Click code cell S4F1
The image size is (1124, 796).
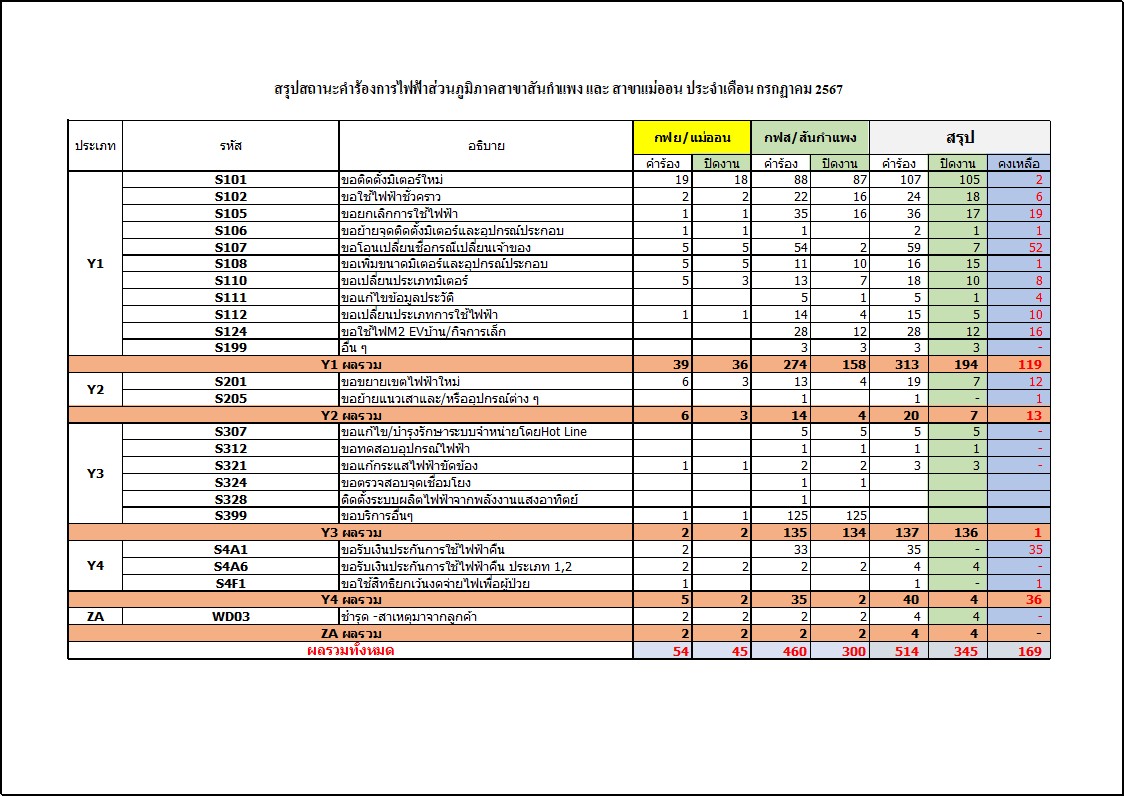[231, 583]
